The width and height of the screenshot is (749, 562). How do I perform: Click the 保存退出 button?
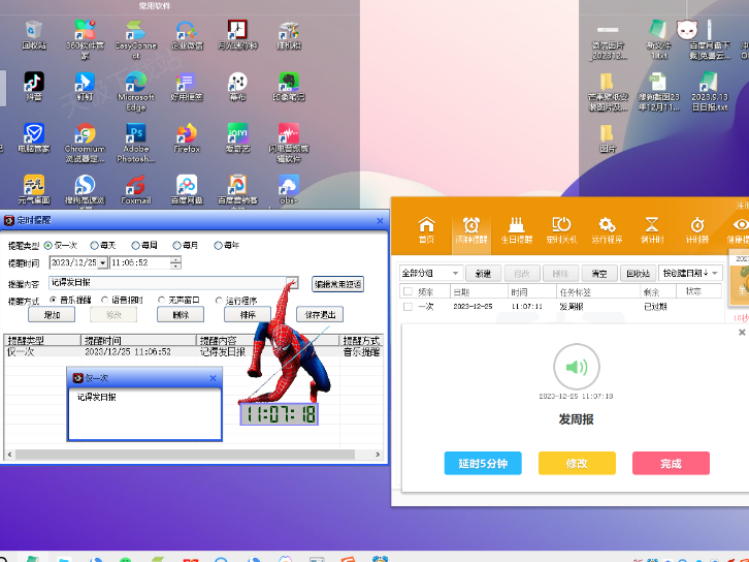[320, 315]
